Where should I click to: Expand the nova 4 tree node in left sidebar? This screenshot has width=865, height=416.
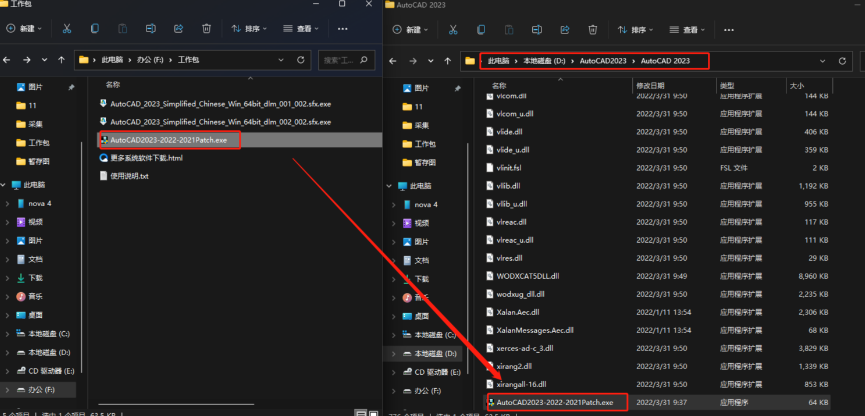point(7,204)
